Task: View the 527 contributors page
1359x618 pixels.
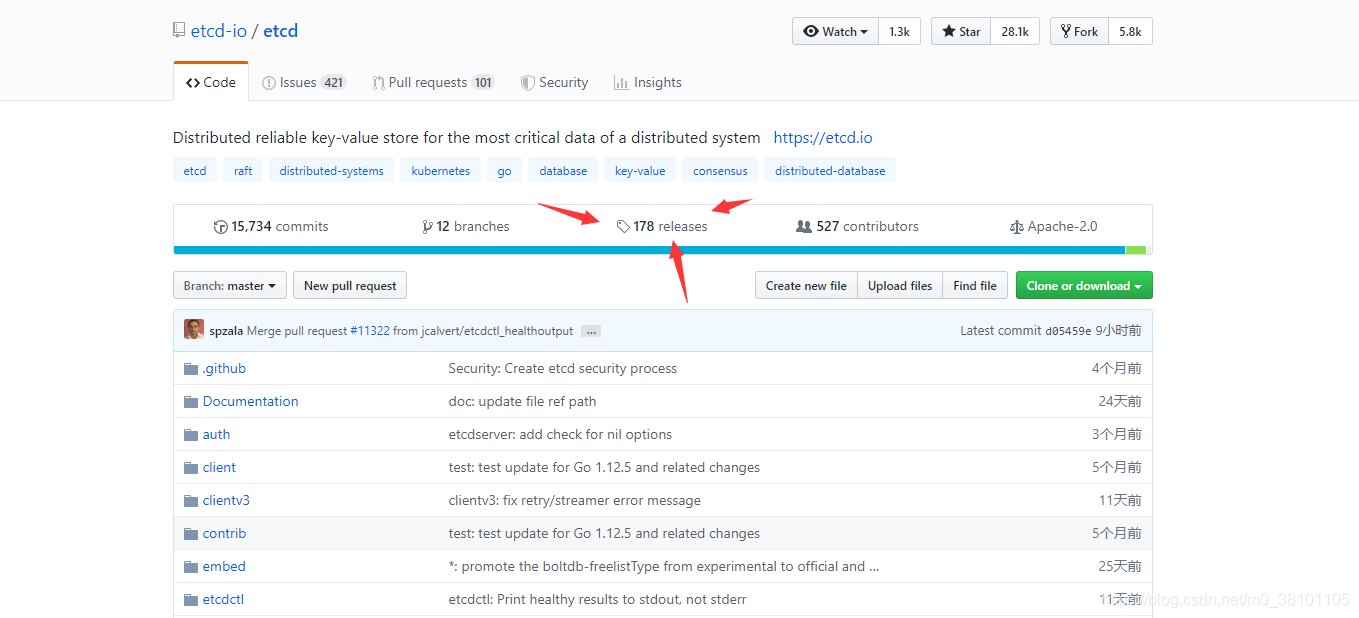Action: click(x=857, y=227)
